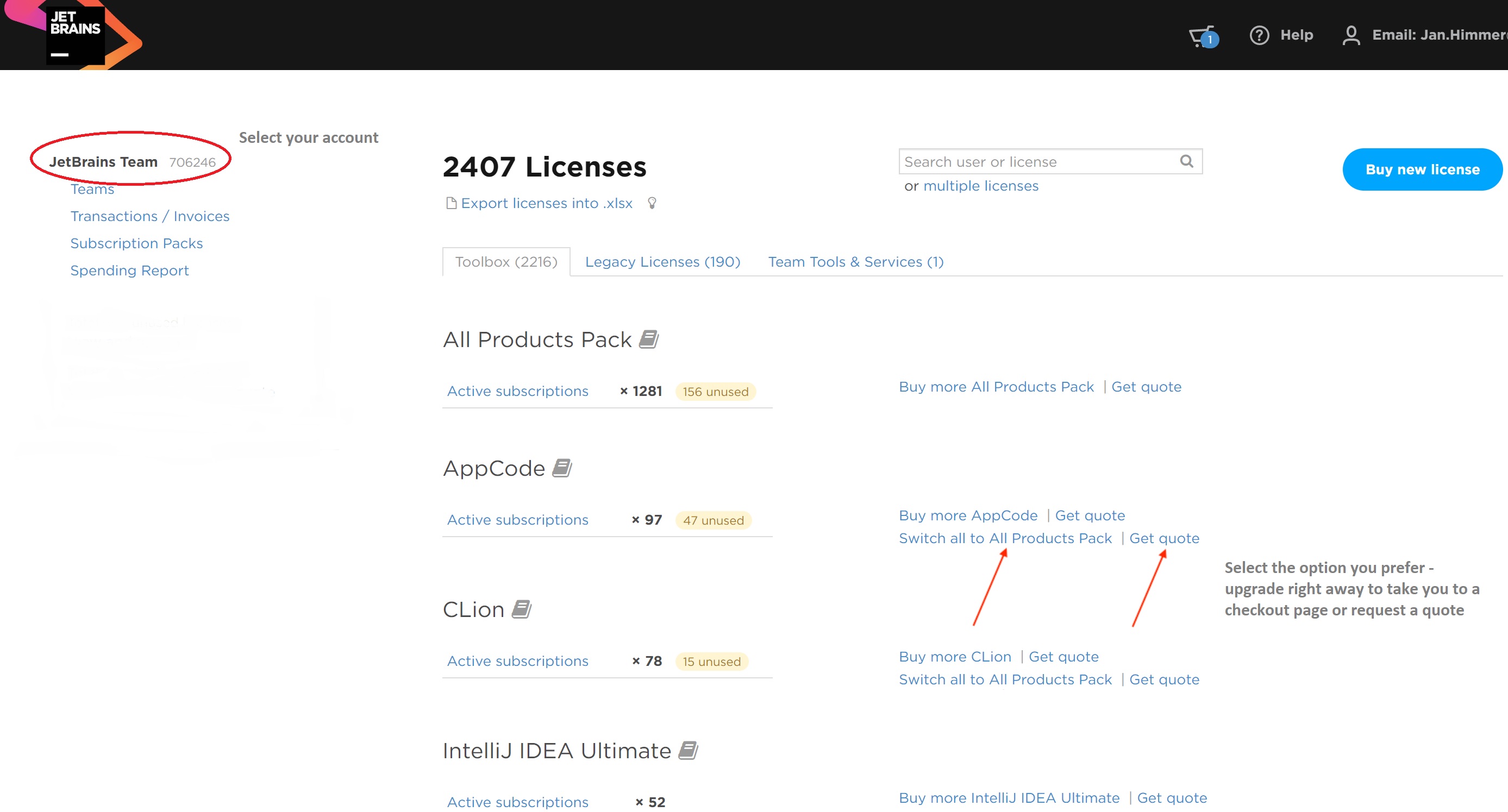1508x812 pixels.
Task: Switch to Legacy Licenses (190) tab
Action: [662, 261]
